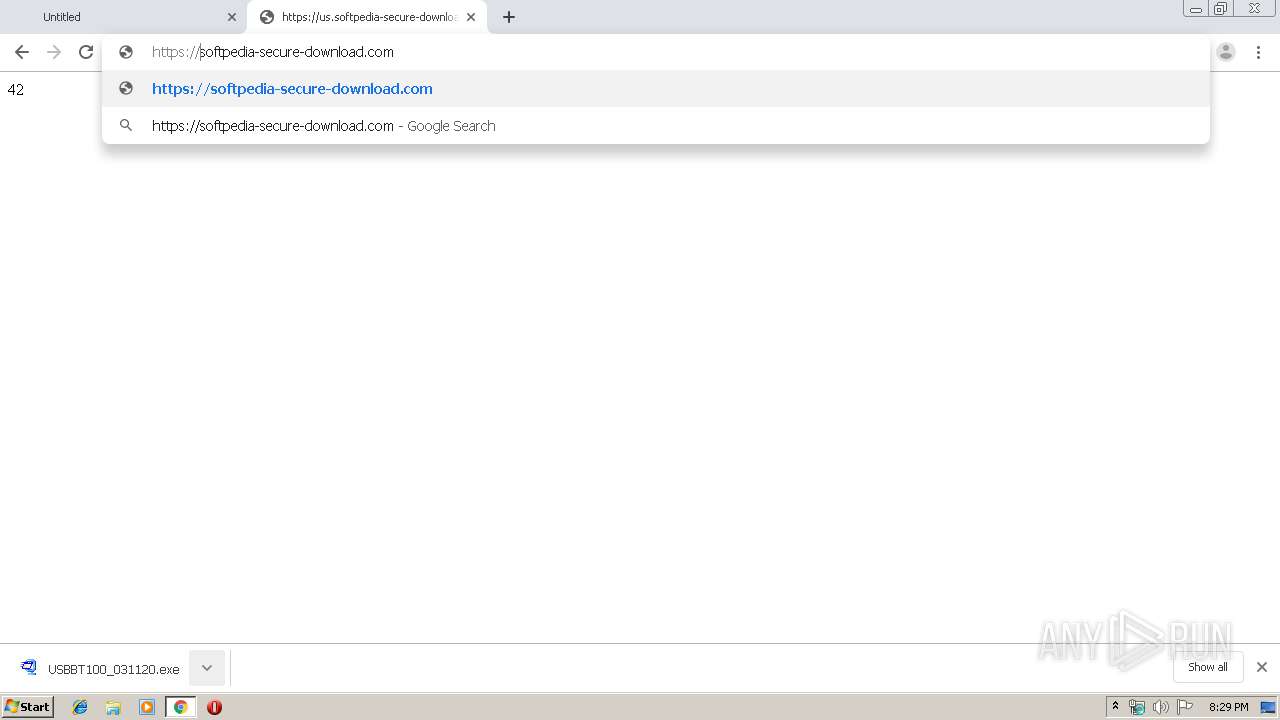Switch to Chrome on the taskbar

pyautogui.click(x=181, y=707)
